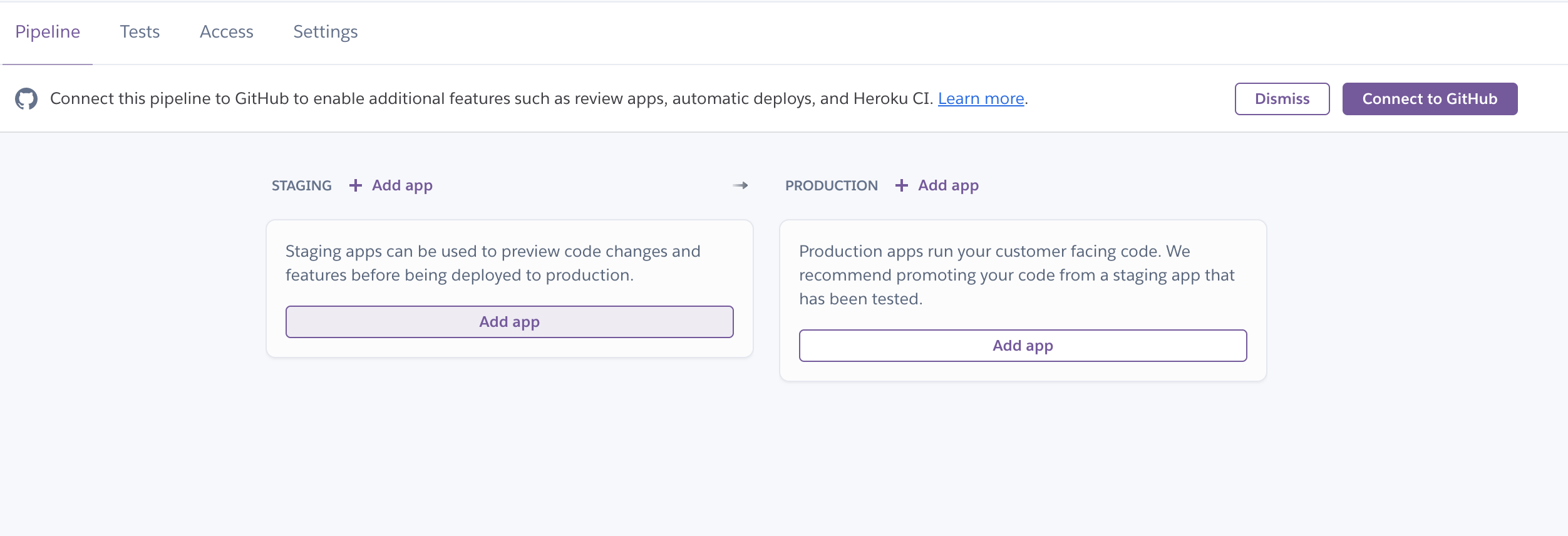Click the GitHub octocat icon in the banner
1568x536 pixels.
tap(26, 99)
